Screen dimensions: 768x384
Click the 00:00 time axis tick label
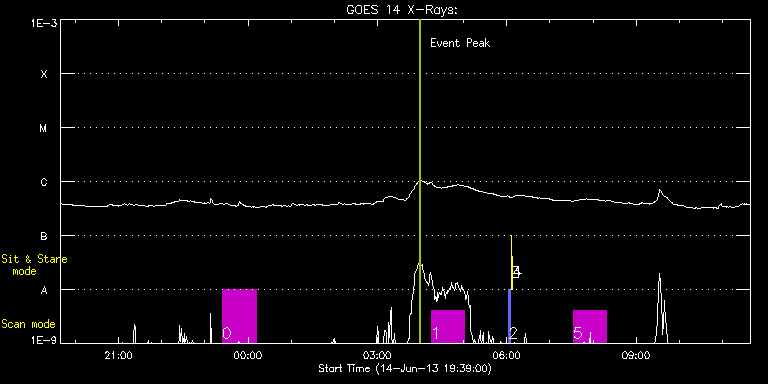pos(248,356)
